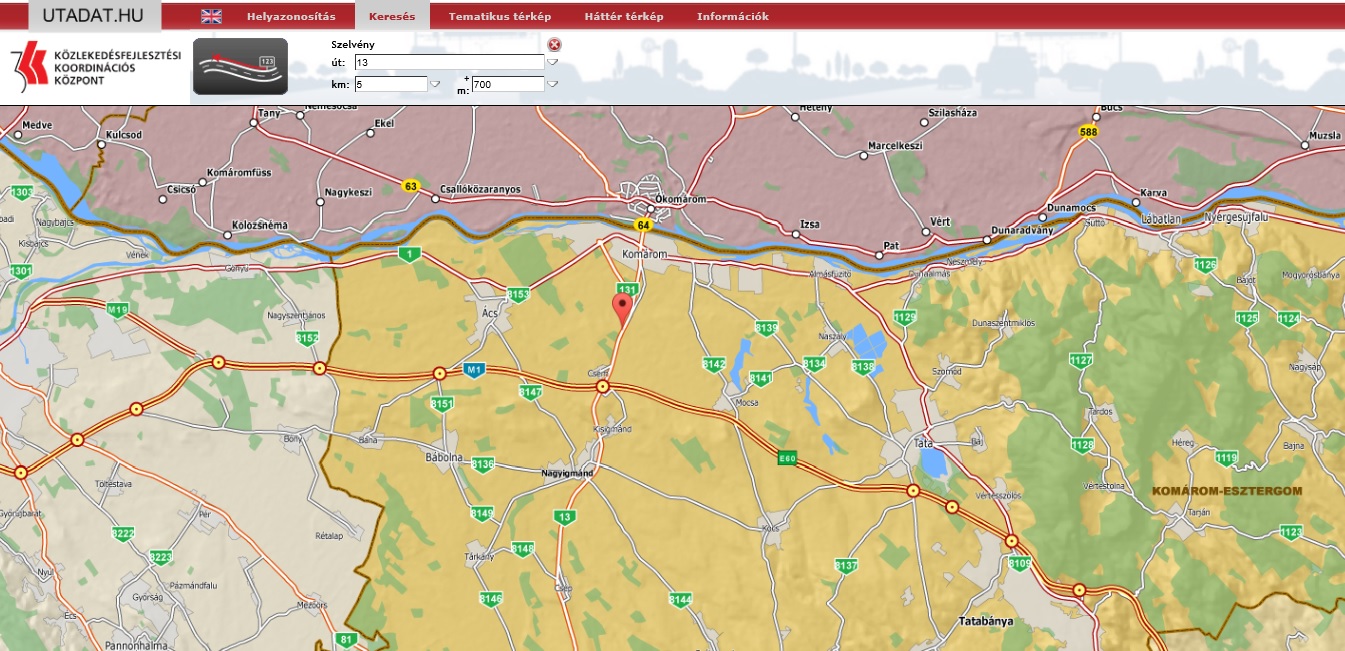Switch language with the UK flag icon
Image resolution: width=1345 pixels, height=651 pixels.
(x=211, y=16)
